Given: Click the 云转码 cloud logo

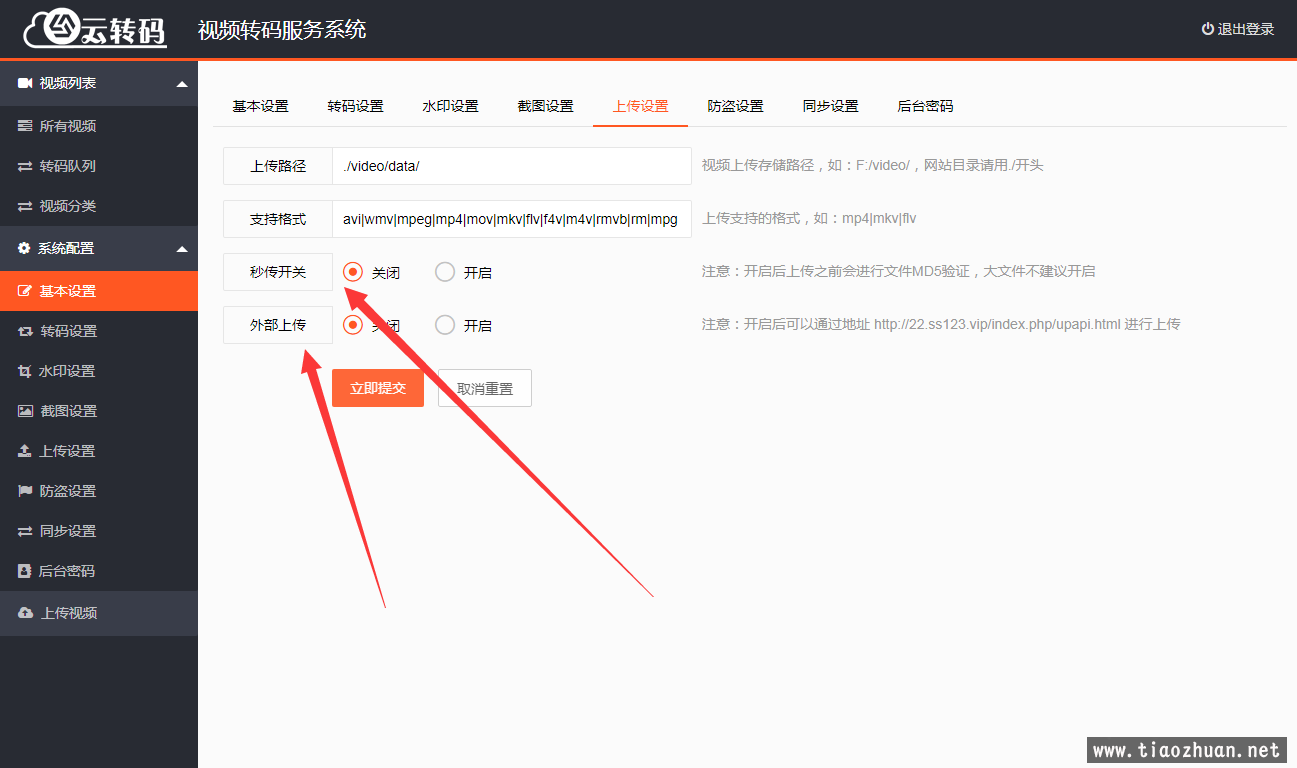Looking at the screenshot, I should tap(95, 29).
